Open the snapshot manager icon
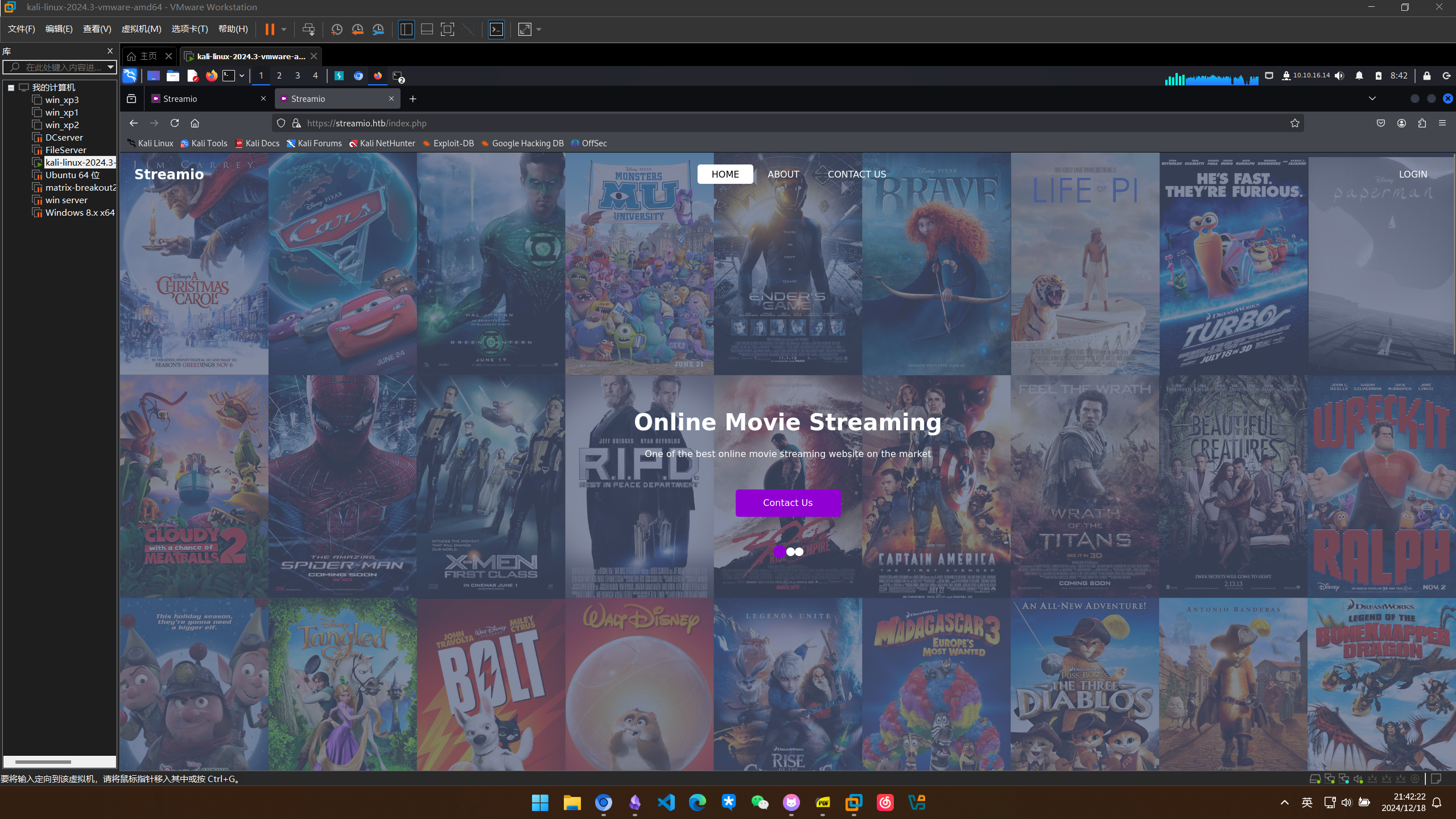The image size is (1456, 819). coord(378,30)
